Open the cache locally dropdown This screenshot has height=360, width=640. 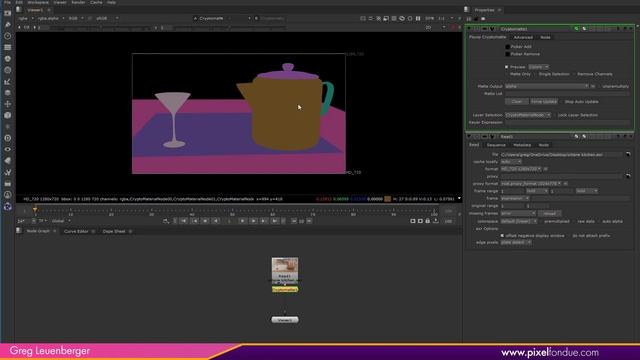(511, 162)
